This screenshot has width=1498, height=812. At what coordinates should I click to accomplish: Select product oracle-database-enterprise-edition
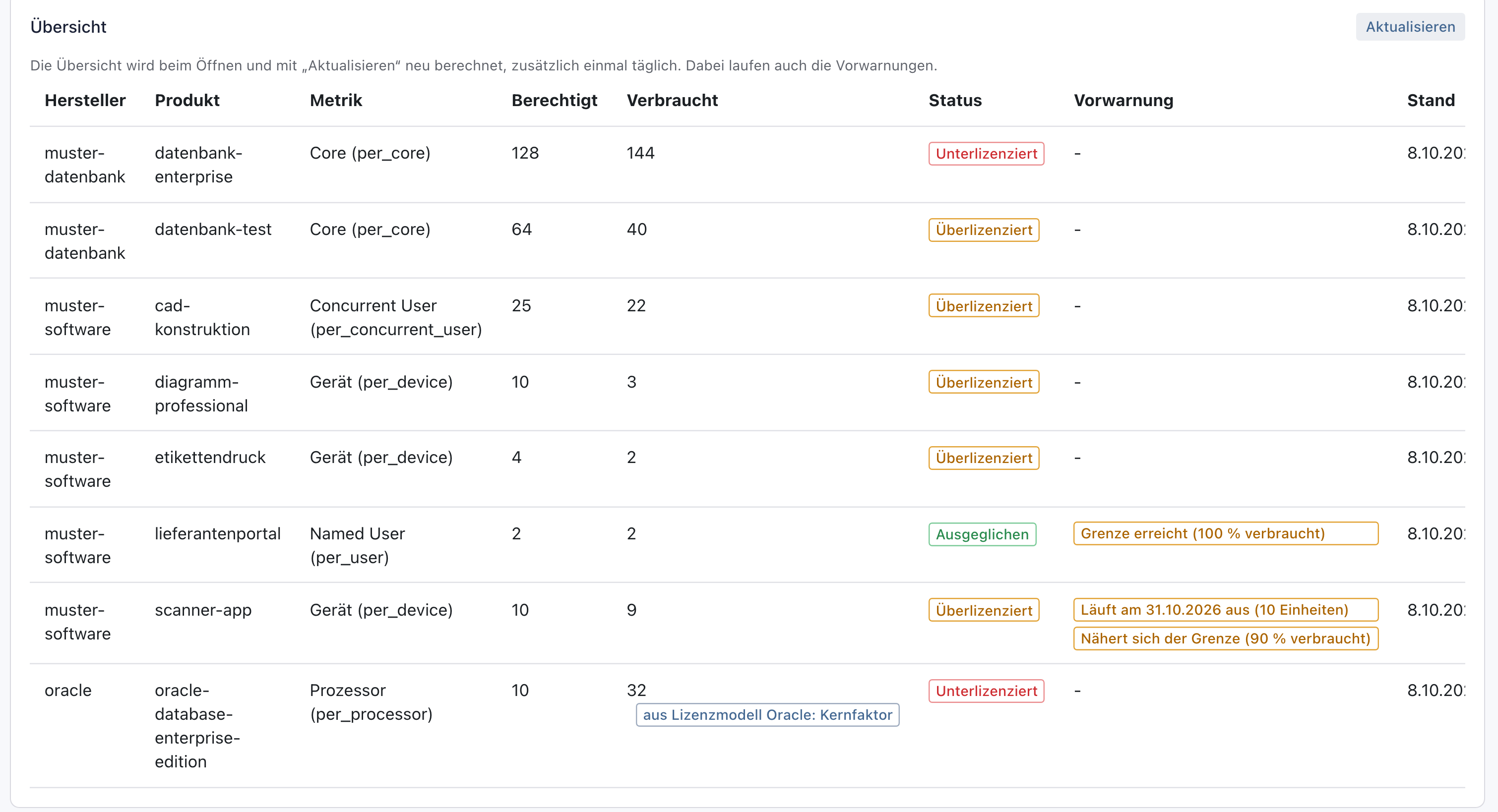point(197,725)
